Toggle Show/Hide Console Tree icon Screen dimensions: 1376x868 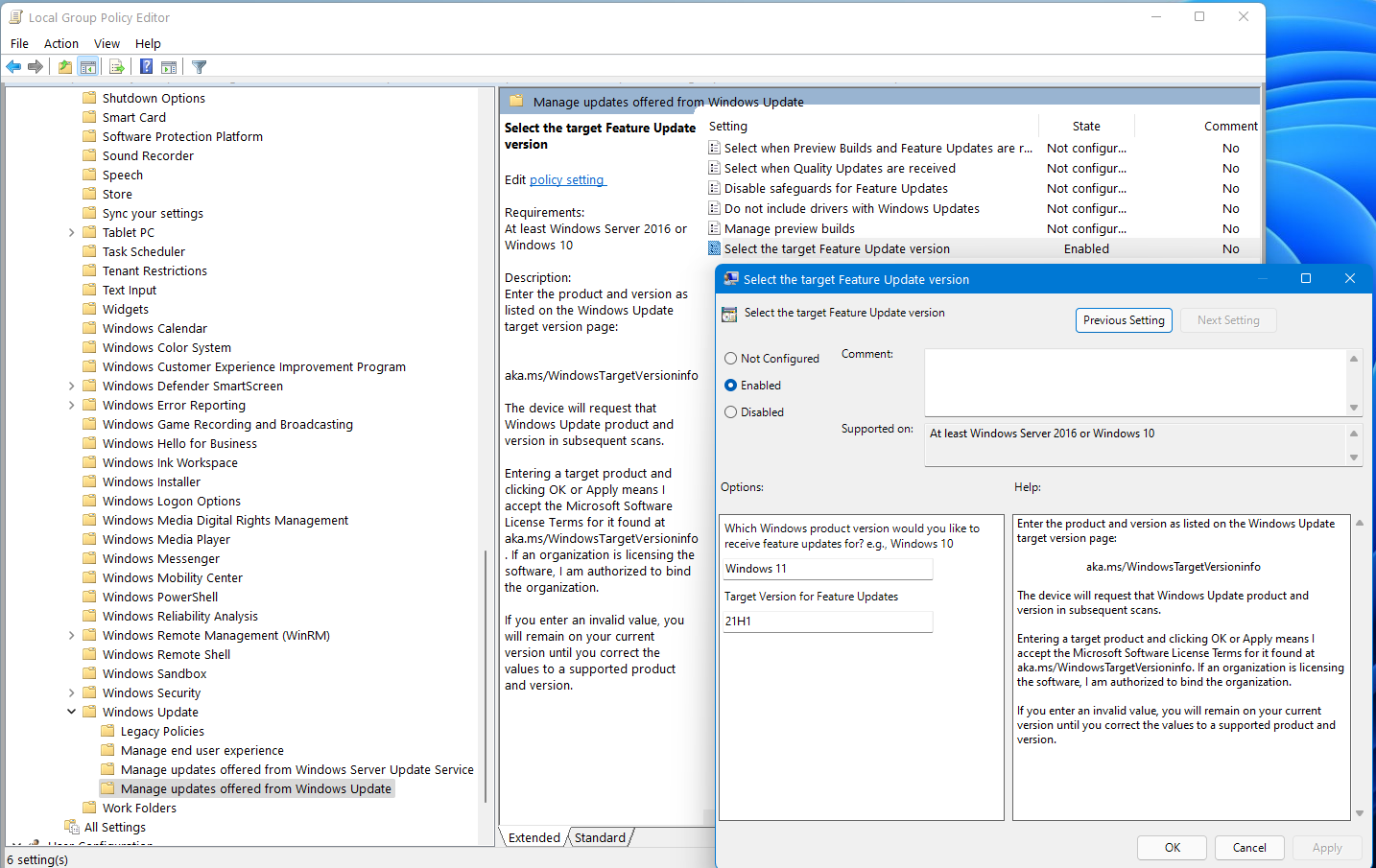coord(87,66)
